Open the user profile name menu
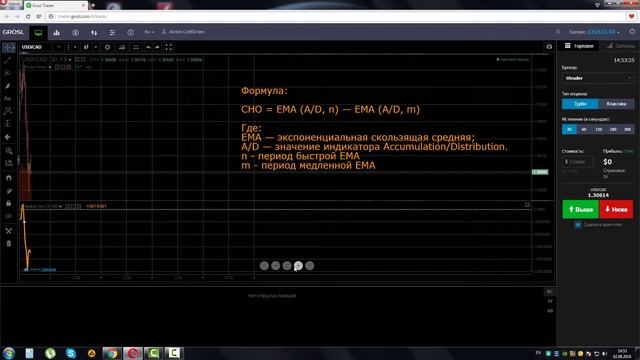Viewport: 640px width, 360px height. click(x=183, y=32)
